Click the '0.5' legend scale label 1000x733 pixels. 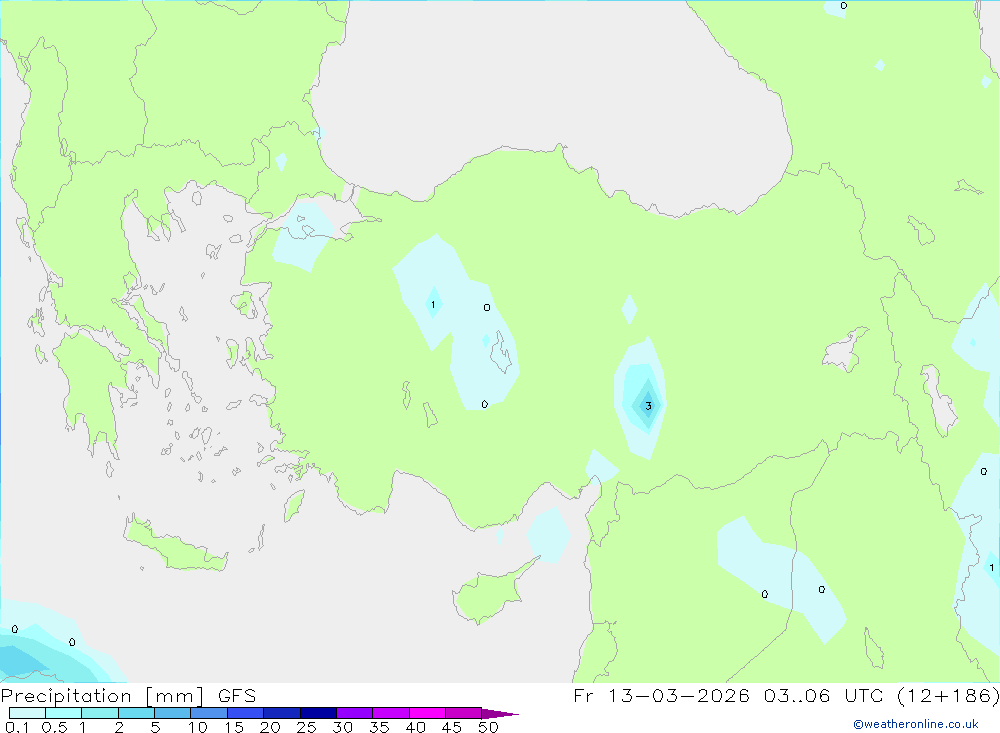[54, 727]
